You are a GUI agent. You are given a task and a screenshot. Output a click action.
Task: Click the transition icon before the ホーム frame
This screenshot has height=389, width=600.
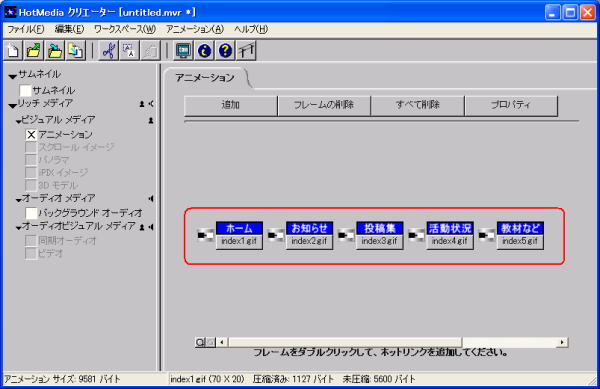[205, 235]
